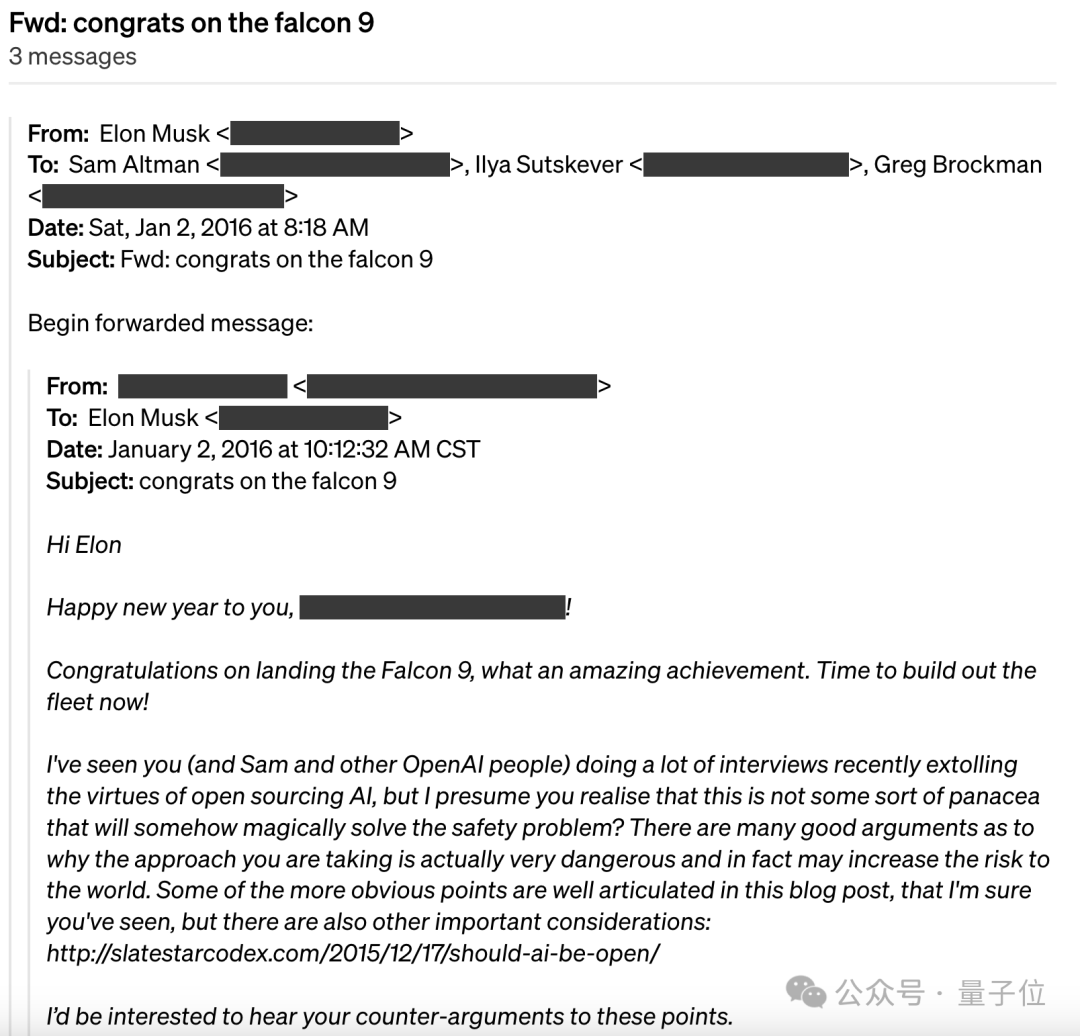
Task: Click the name 'Greg Brockman' in recipients
Action: pos(957,165)
